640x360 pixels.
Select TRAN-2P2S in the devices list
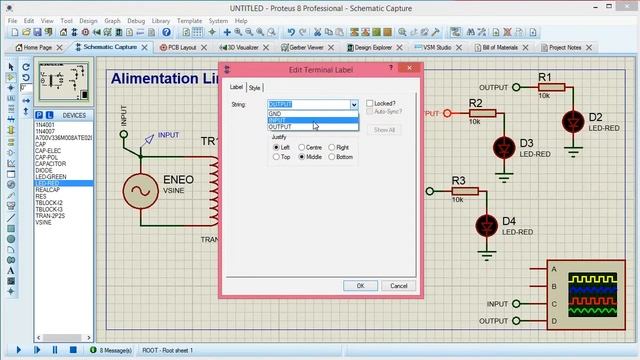pos(50,216)
